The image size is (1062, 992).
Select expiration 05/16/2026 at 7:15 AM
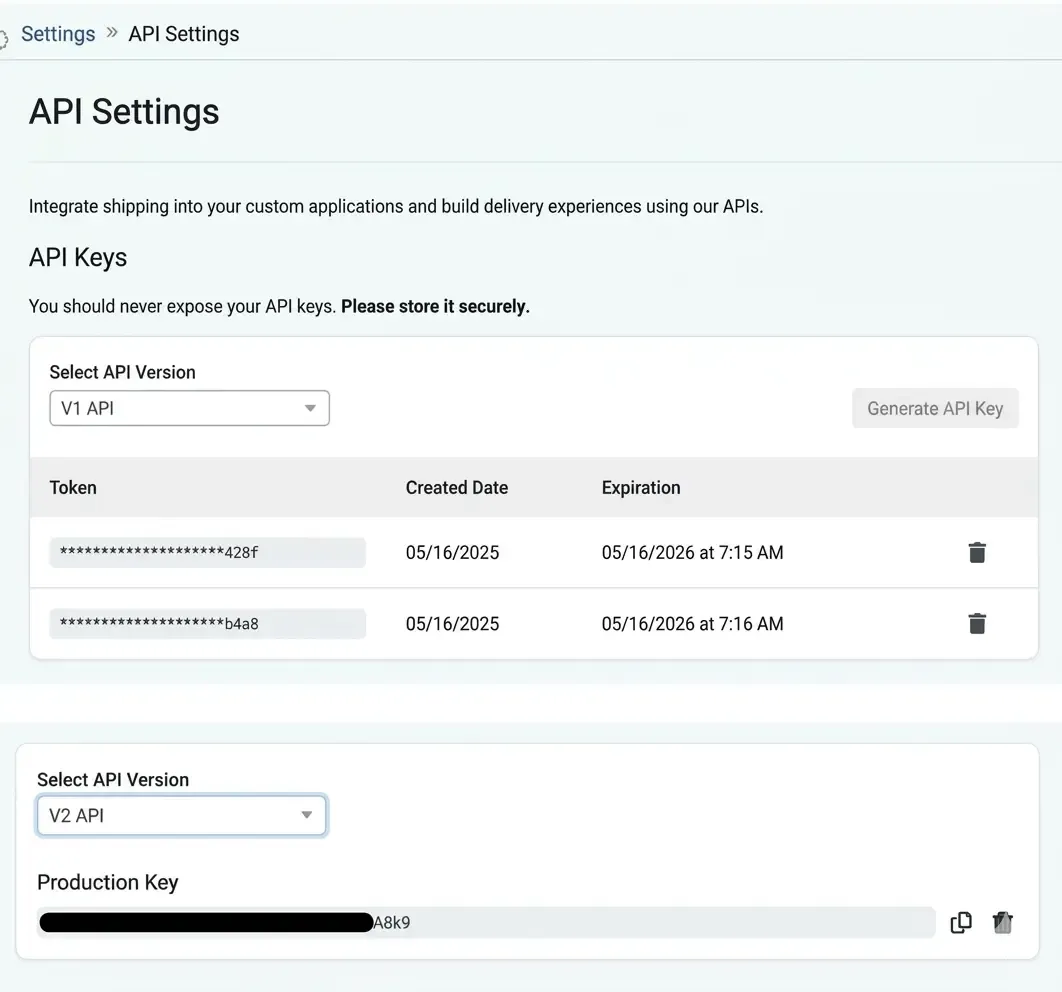(x=692, y=553)
